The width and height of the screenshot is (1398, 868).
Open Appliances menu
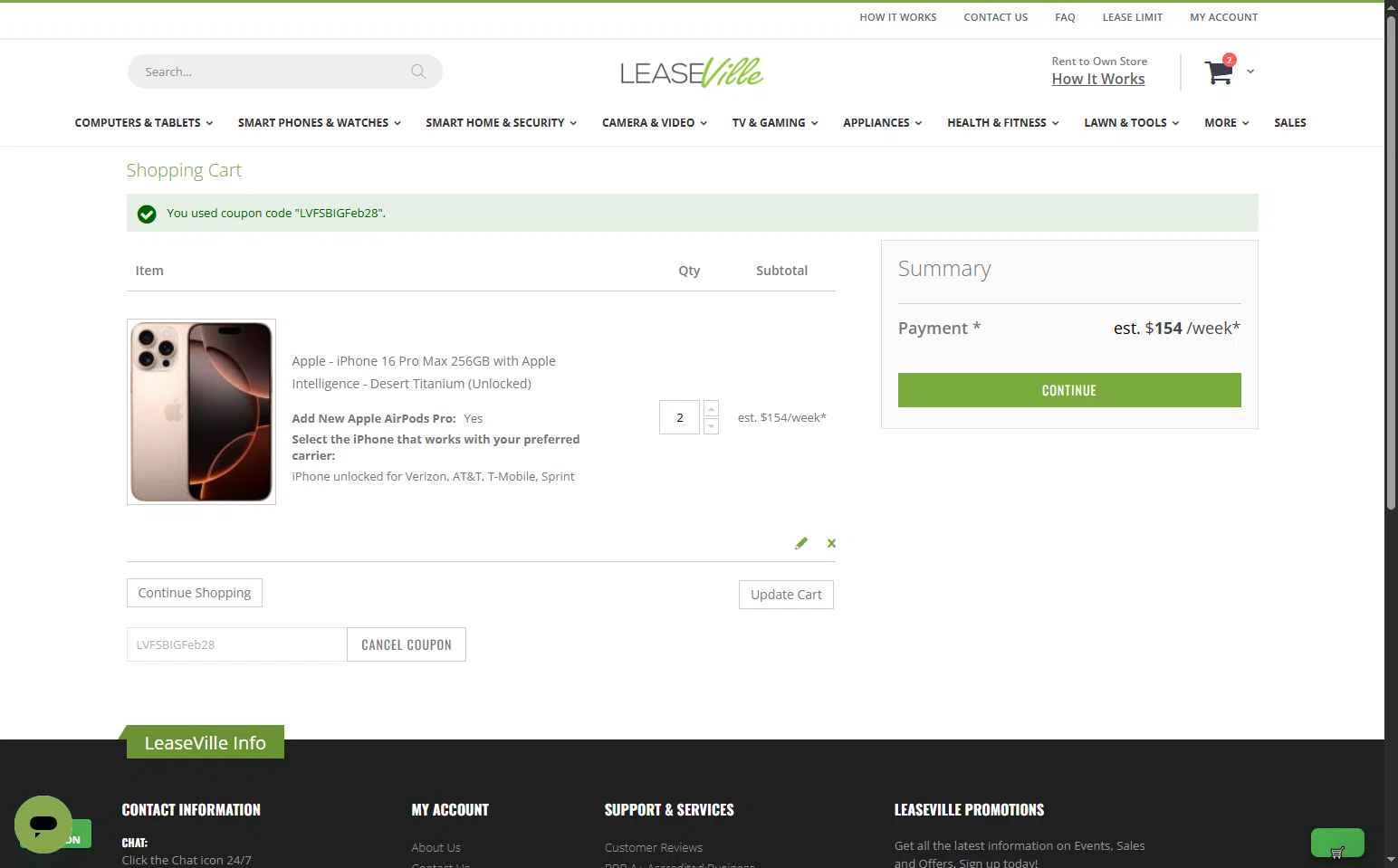[x=882, y=123]
